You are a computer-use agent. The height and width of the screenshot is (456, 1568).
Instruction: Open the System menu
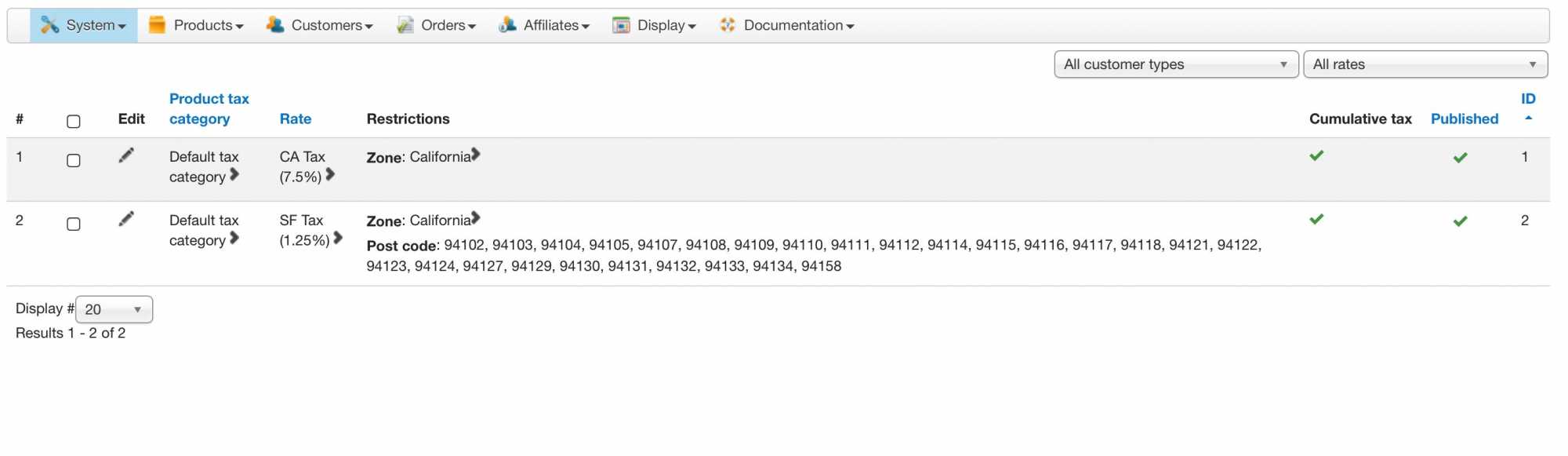pos(84,25)
